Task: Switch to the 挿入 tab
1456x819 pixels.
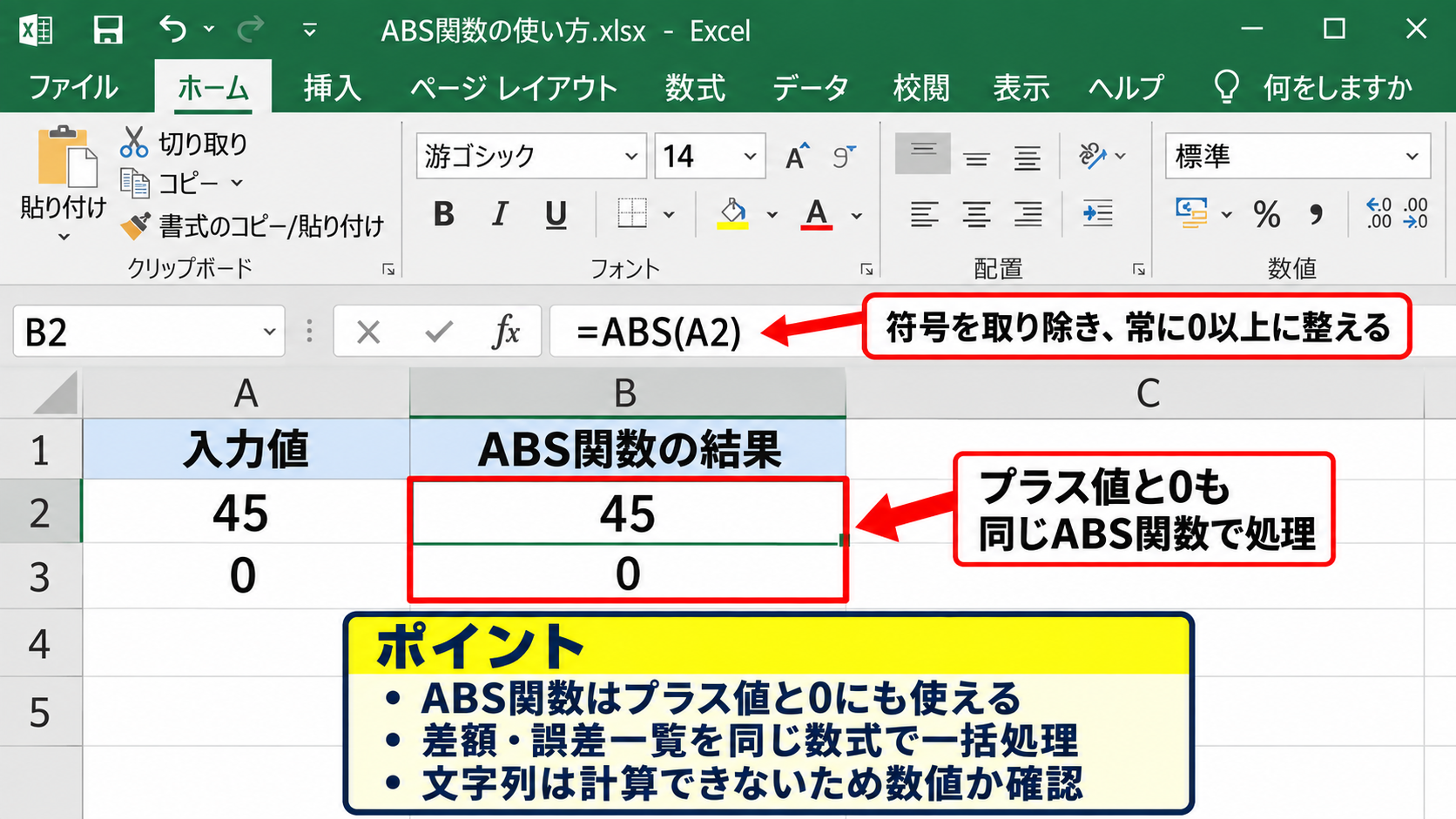Action: [332, 87]
